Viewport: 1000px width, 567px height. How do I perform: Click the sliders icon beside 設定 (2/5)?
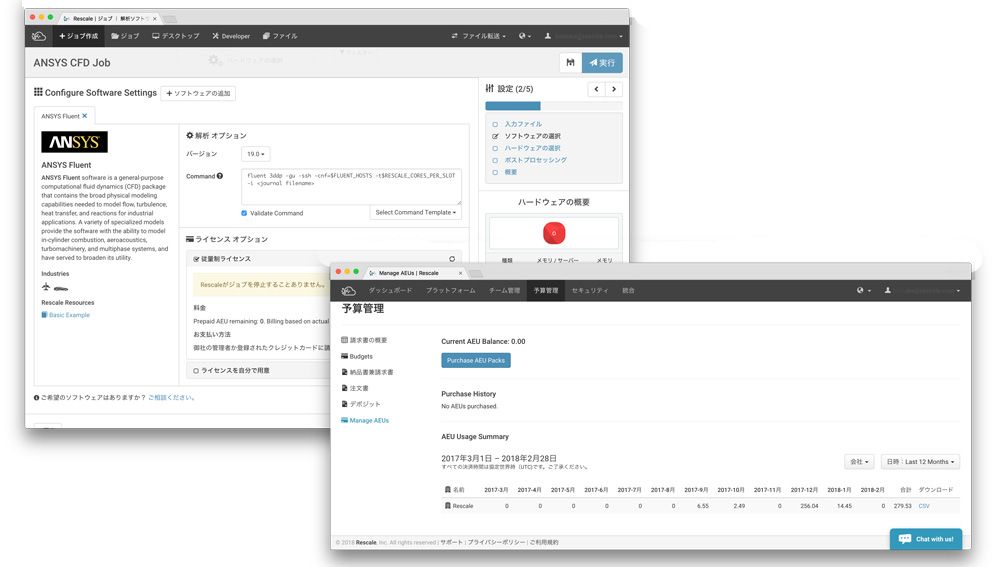[x=489, y=88]
